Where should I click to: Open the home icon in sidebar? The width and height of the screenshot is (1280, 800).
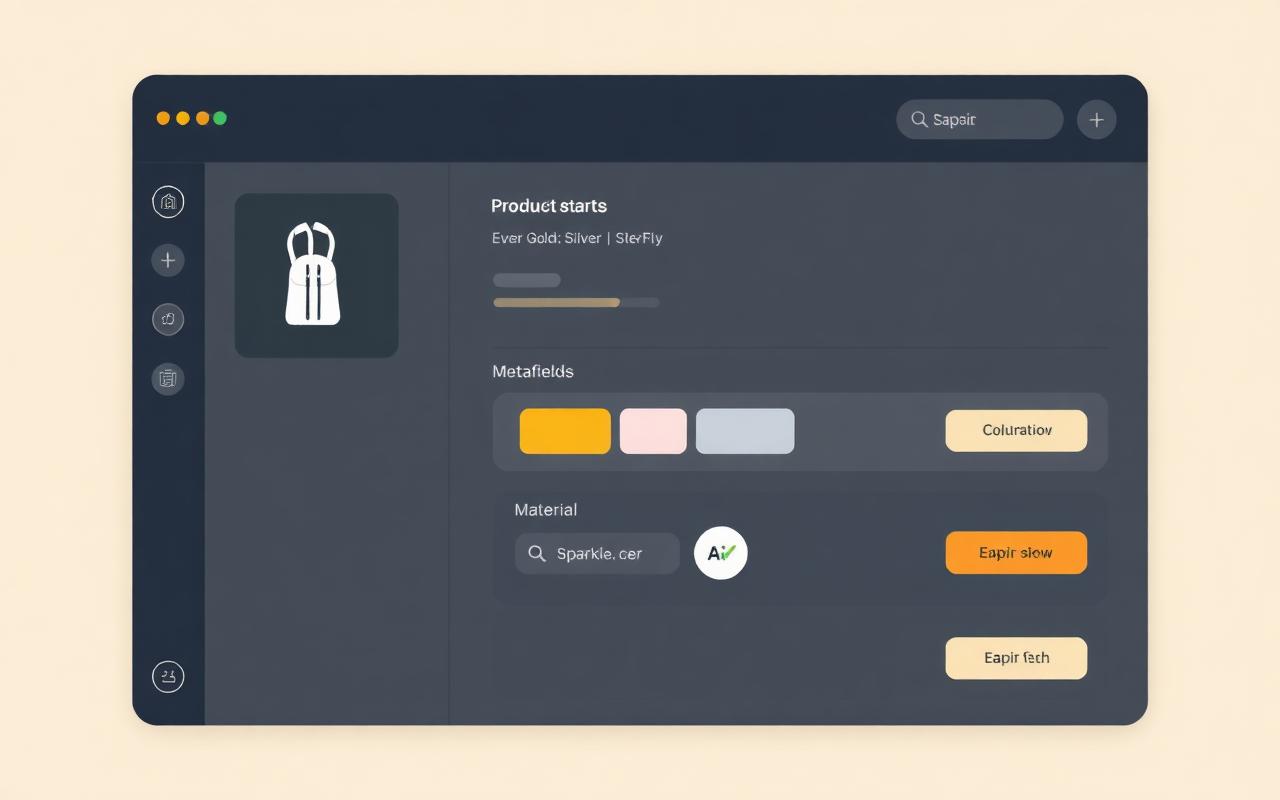tap(168, 202)
